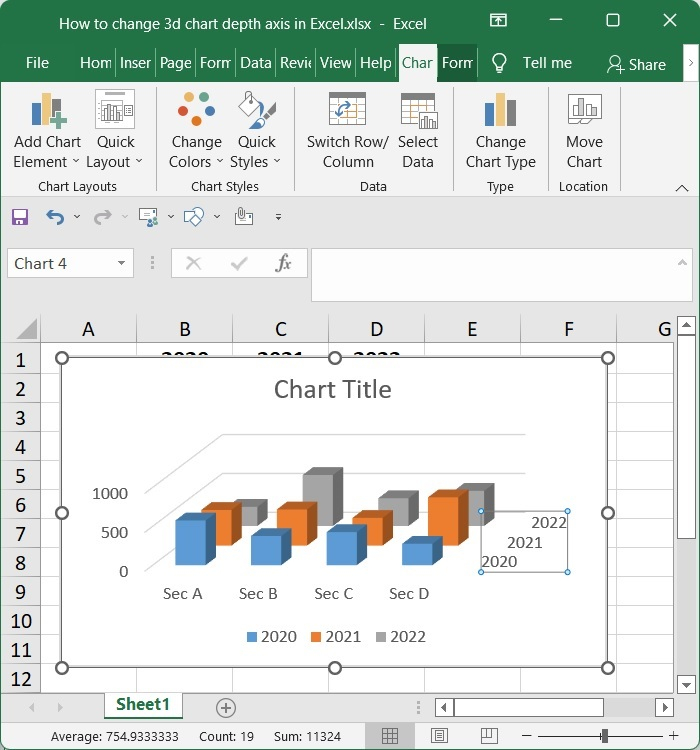Zoom in with the plus button
Image resolution: width=700 pixels, height=750 pixels.
click(x=674, y=736)
